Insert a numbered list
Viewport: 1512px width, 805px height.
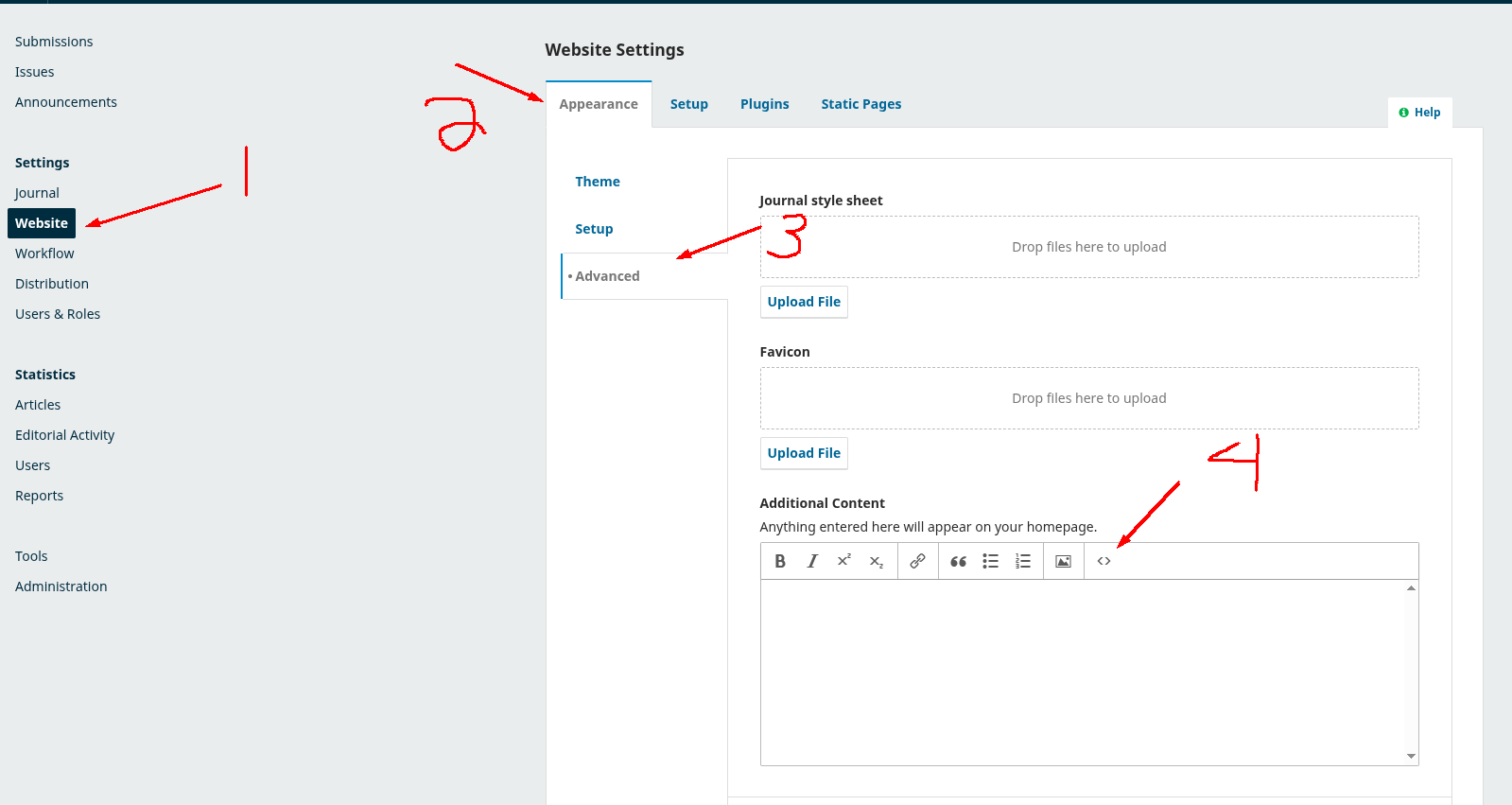tap(1022, 561)
